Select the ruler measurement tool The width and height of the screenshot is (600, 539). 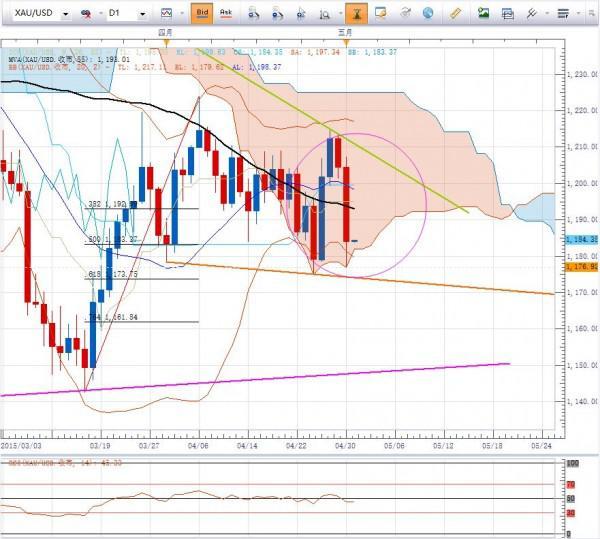coord(455,13)
